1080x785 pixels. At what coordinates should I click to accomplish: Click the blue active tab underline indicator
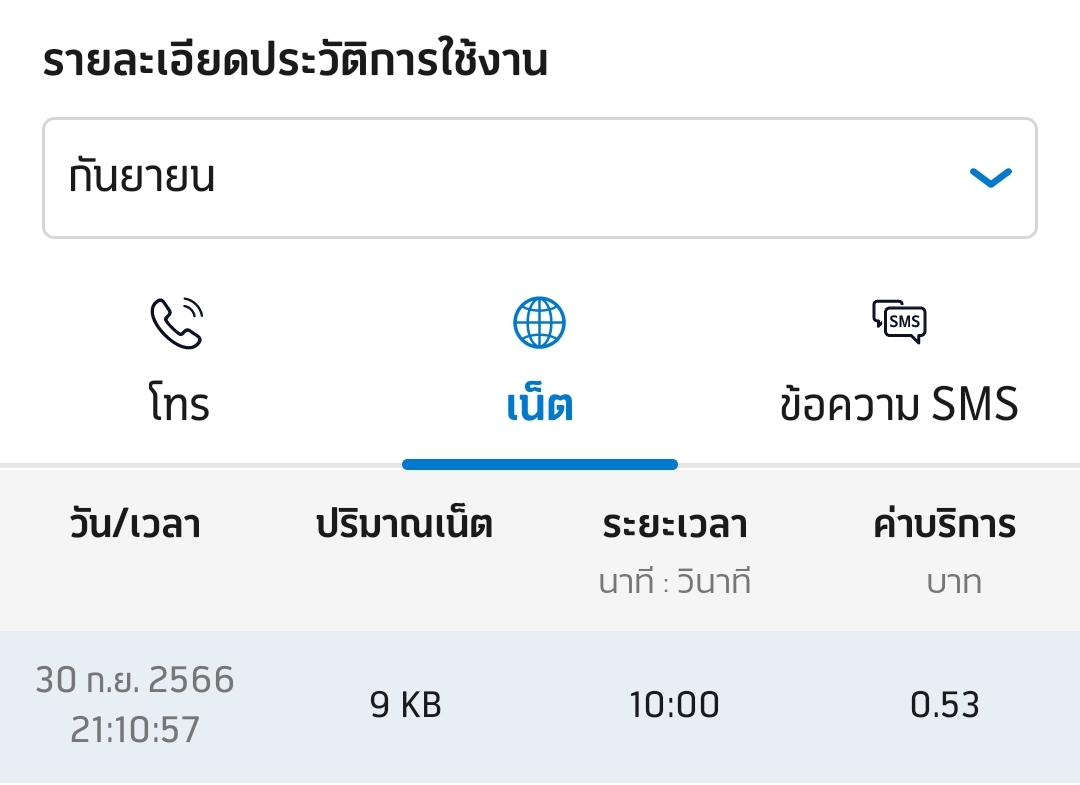click(540, 464)
